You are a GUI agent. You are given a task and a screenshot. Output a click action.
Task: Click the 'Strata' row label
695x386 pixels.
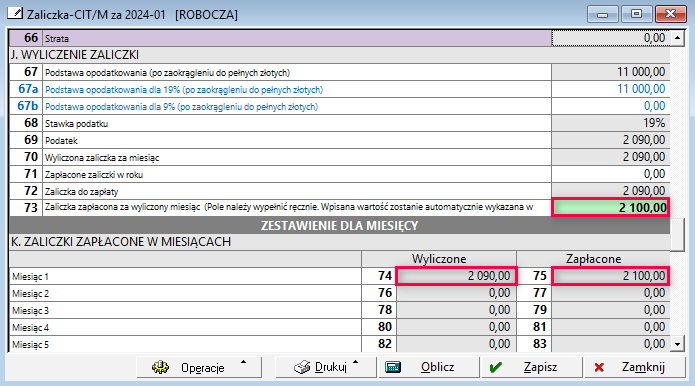pos(57,39)
